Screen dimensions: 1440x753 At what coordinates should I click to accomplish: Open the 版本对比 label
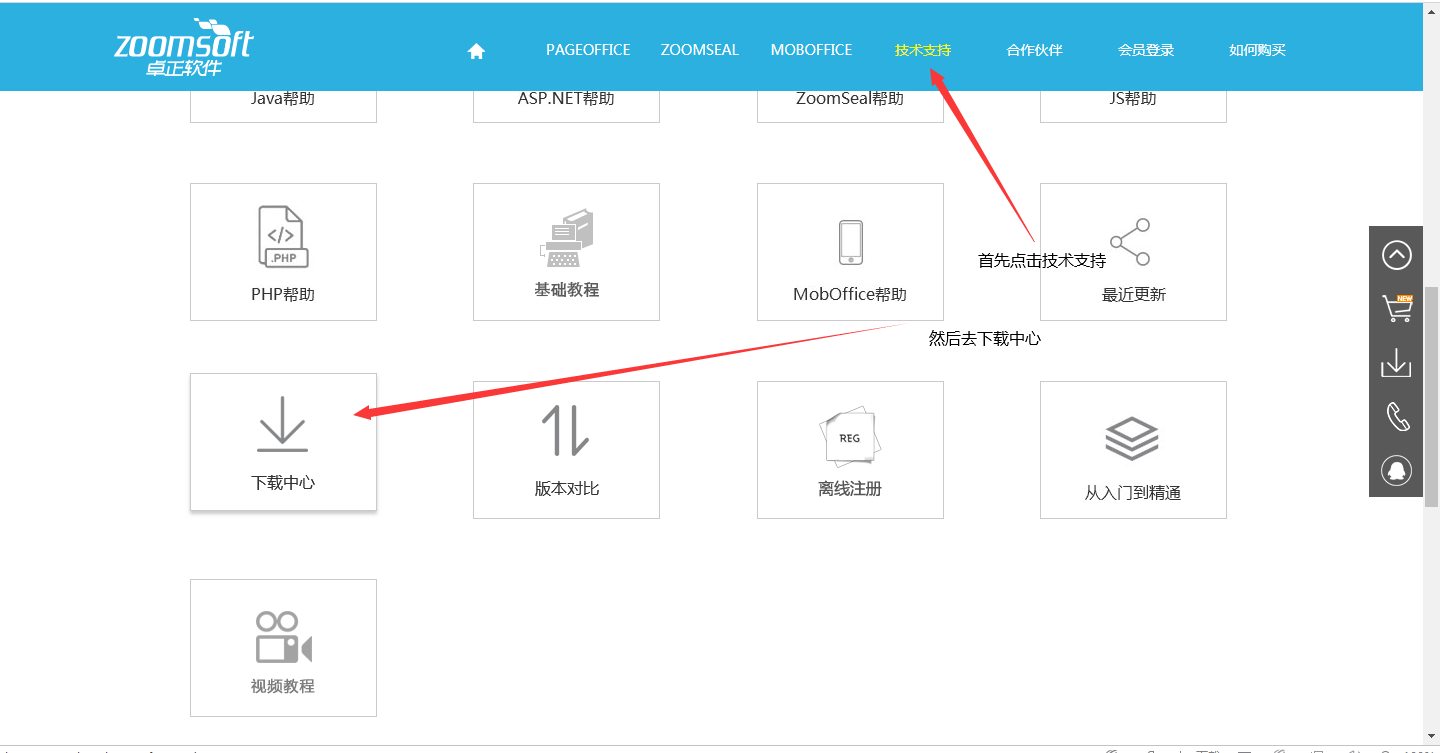pyautogui.click(x=567, y=489)
